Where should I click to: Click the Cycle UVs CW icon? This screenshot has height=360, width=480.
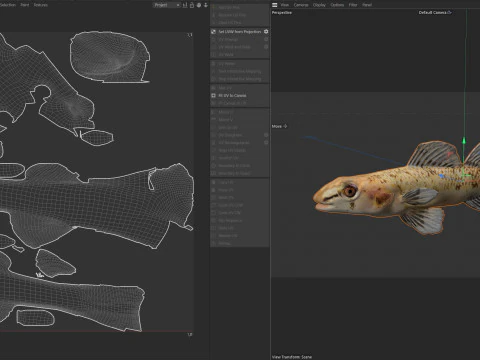pyautogui.click(x=214, y=213)
